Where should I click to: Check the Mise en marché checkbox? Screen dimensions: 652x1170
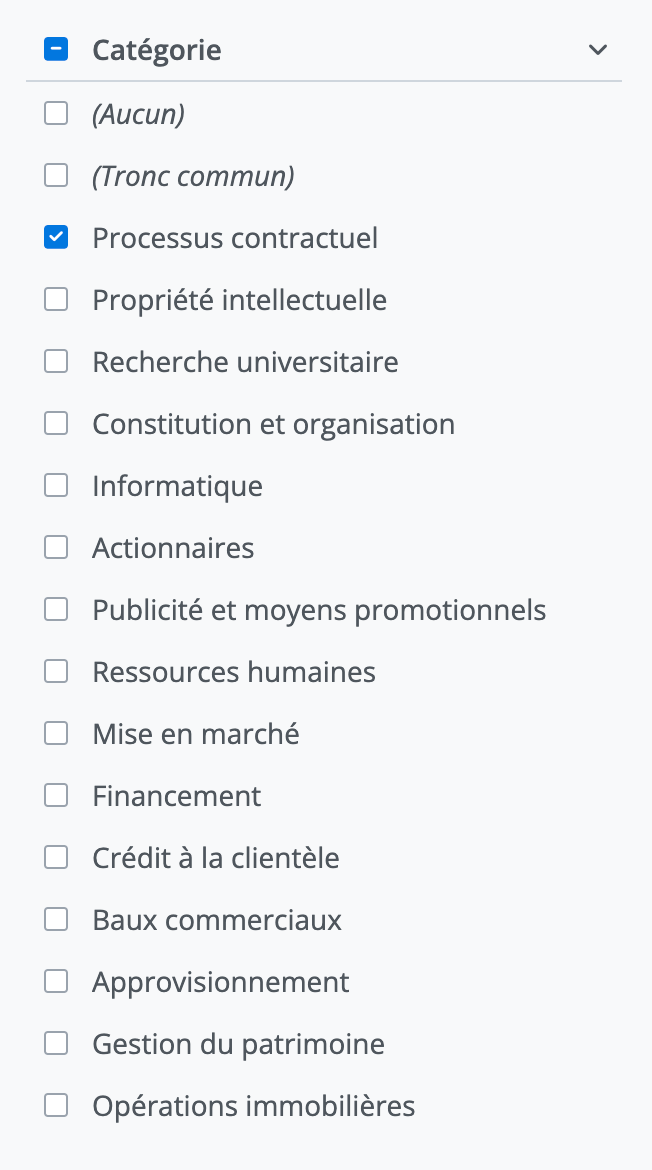pyautogui.click(x=56, y=734)
